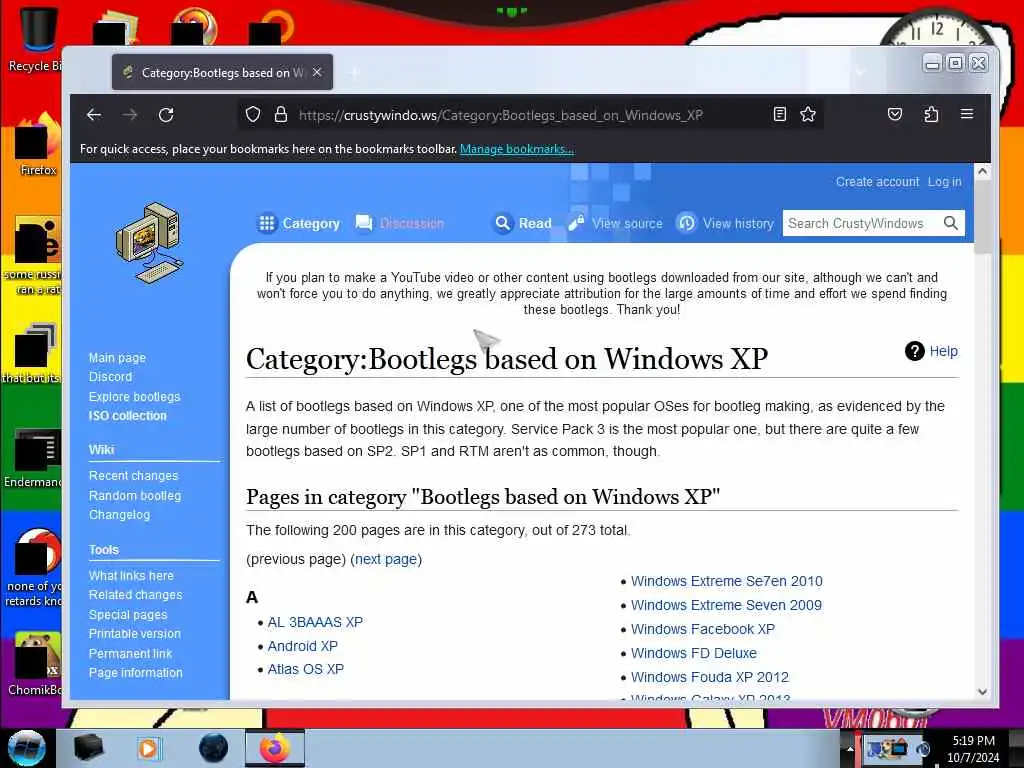
Task: Switch to the Discussion tab
Action: [x=399, y=223]
